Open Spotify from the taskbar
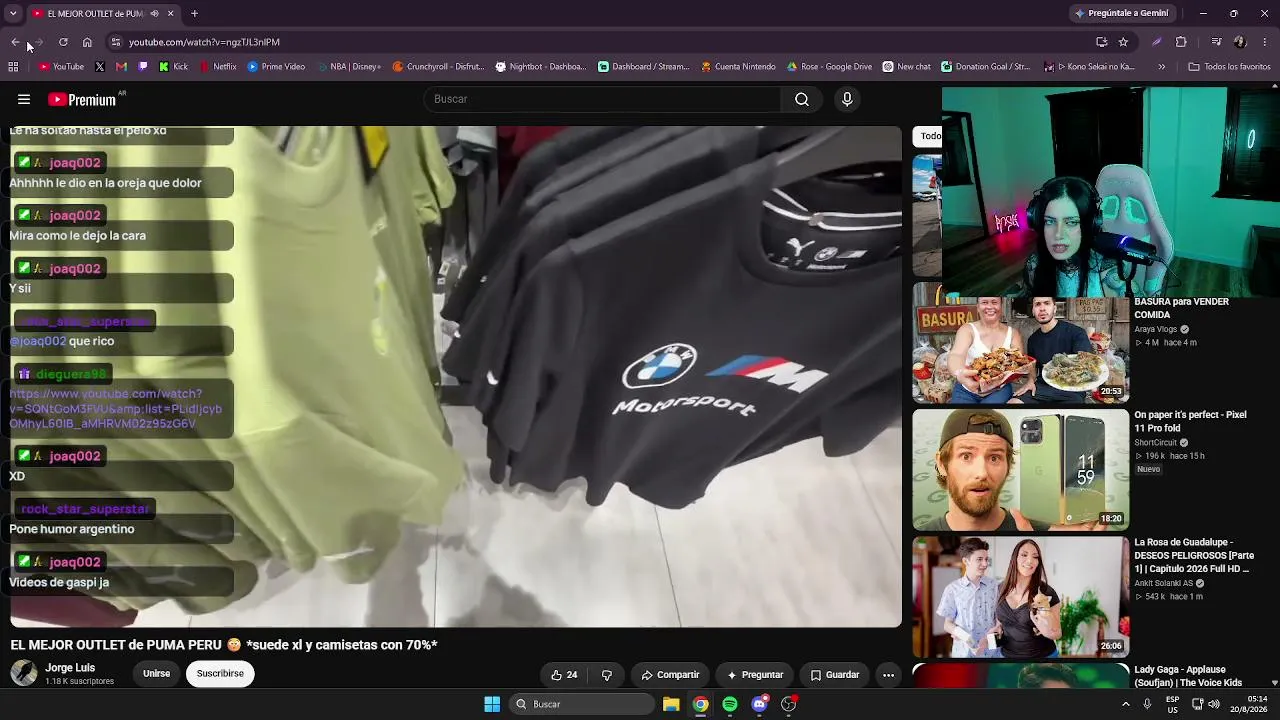 [730, 704]
